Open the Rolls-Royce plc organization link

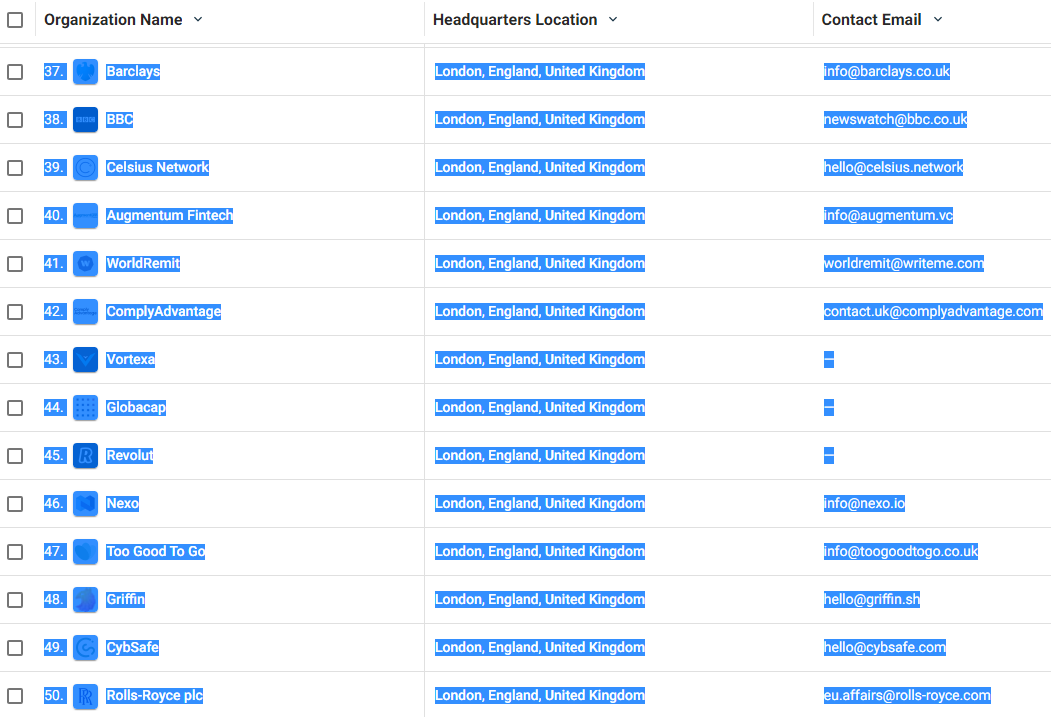[154, 696]
